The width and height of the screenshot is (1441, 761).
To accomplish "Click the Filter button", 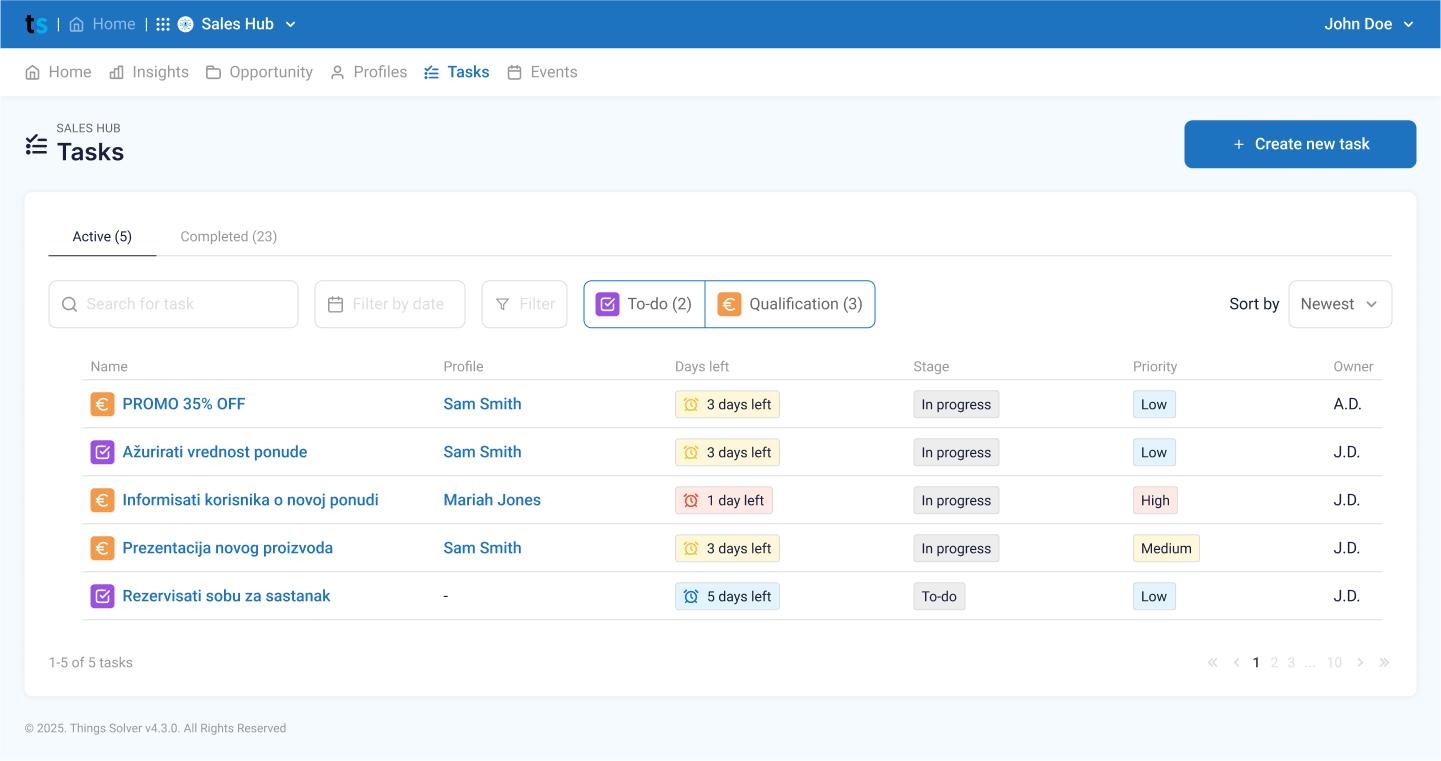I will tap(525, 304).
